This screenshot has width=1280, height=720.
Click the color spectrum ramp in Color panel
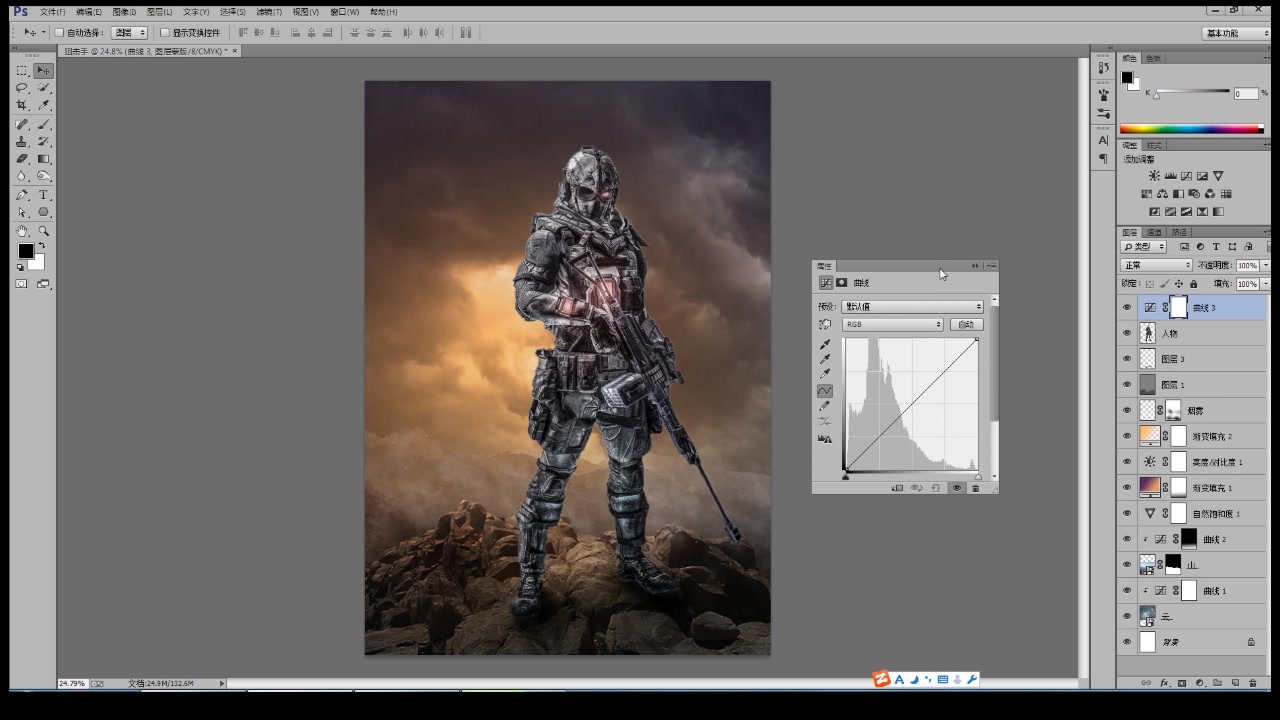1191,129
